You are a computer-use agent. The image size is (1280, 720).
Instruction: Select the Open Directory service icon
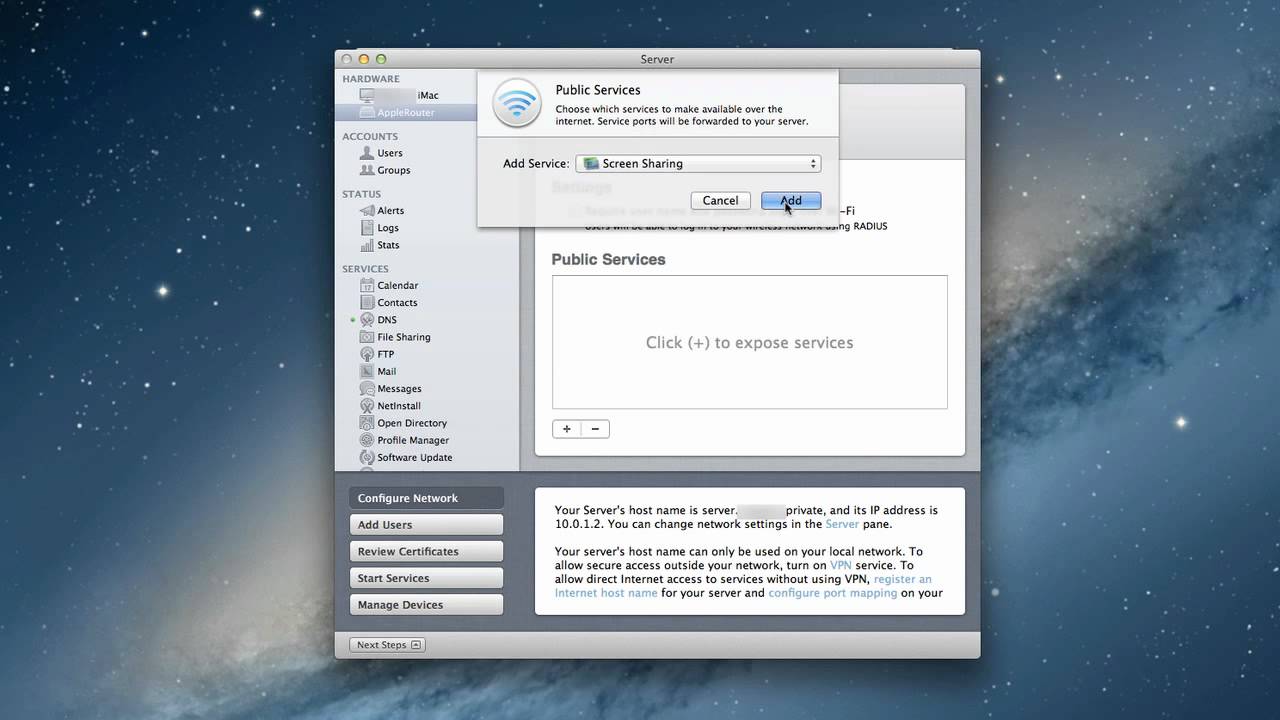367,423
